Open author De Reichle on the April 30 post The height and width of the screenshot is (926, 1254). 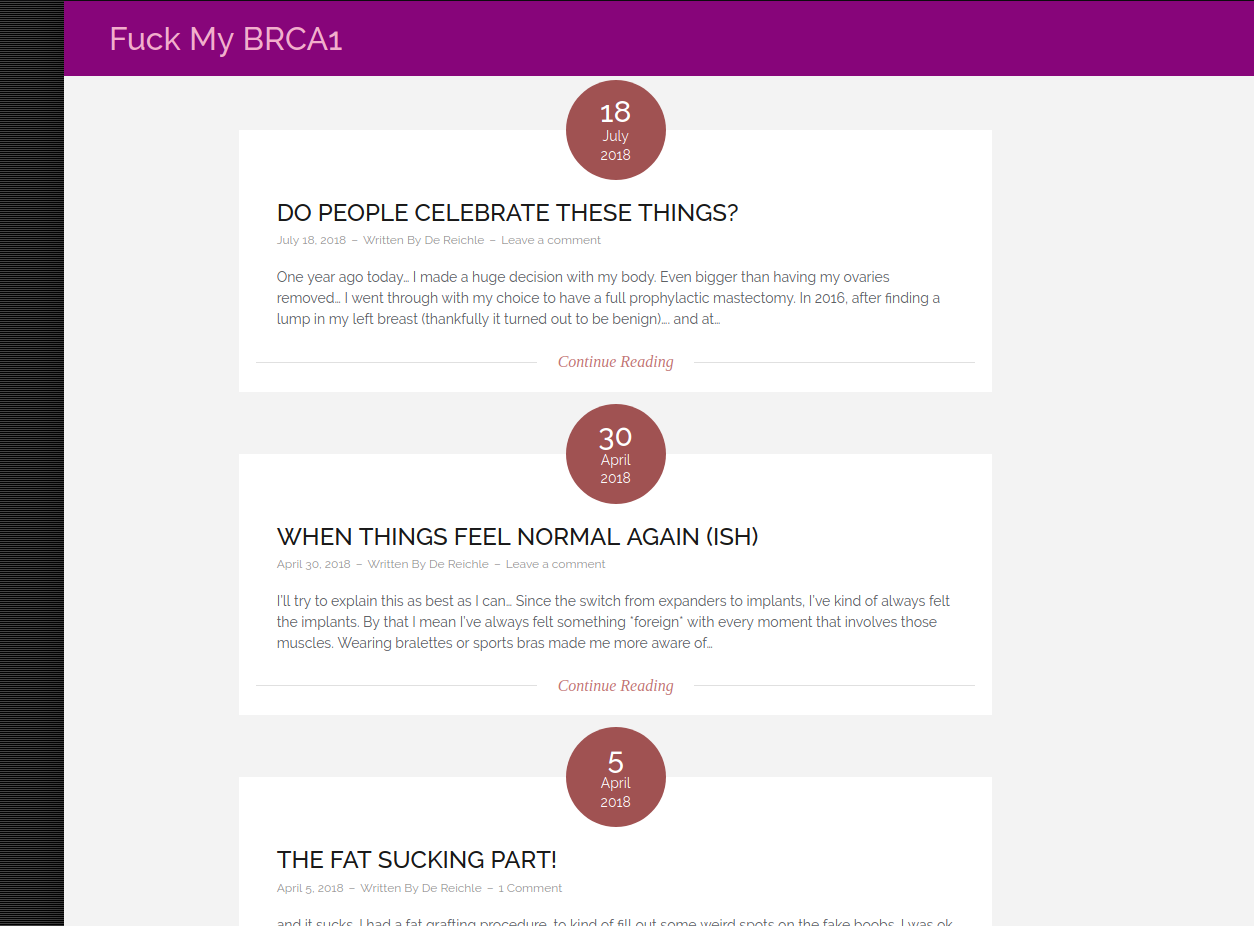pyautogui.click(x=459, y=564)
